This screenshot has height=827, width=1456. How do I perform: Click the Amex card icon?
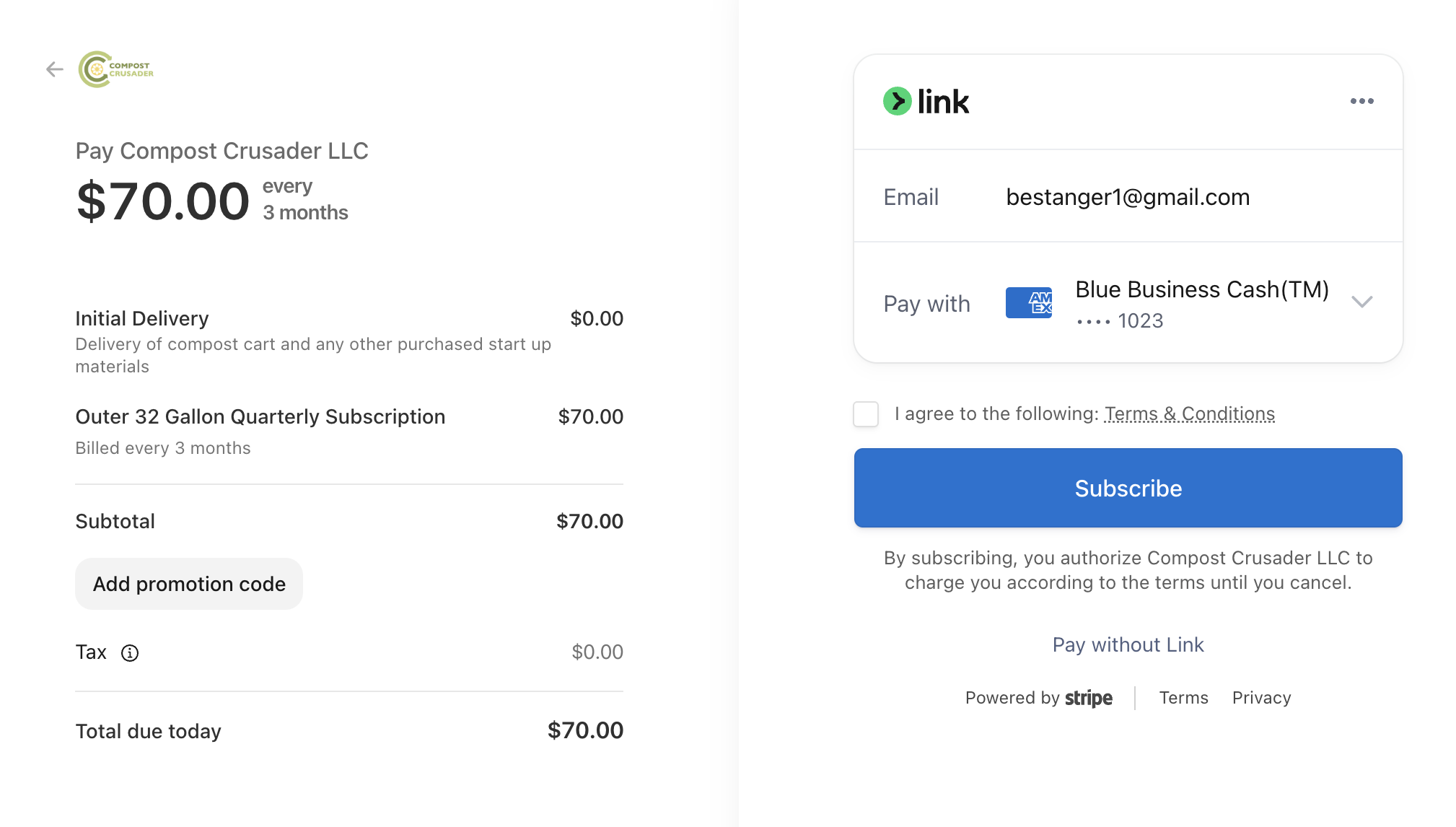(1028, 302)
